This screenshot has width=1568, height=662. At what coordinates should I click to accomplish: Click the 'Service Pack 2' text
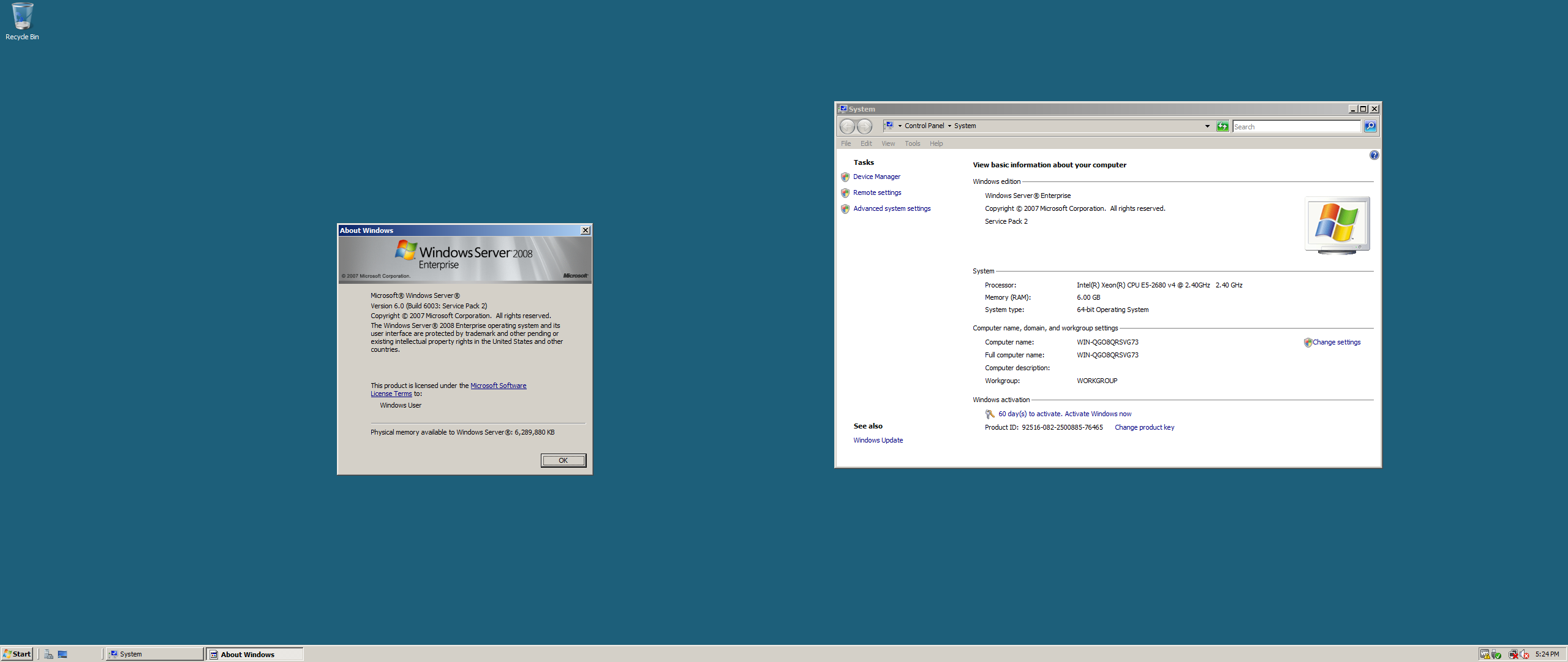pyautogui.click(x=1006, y=221)
